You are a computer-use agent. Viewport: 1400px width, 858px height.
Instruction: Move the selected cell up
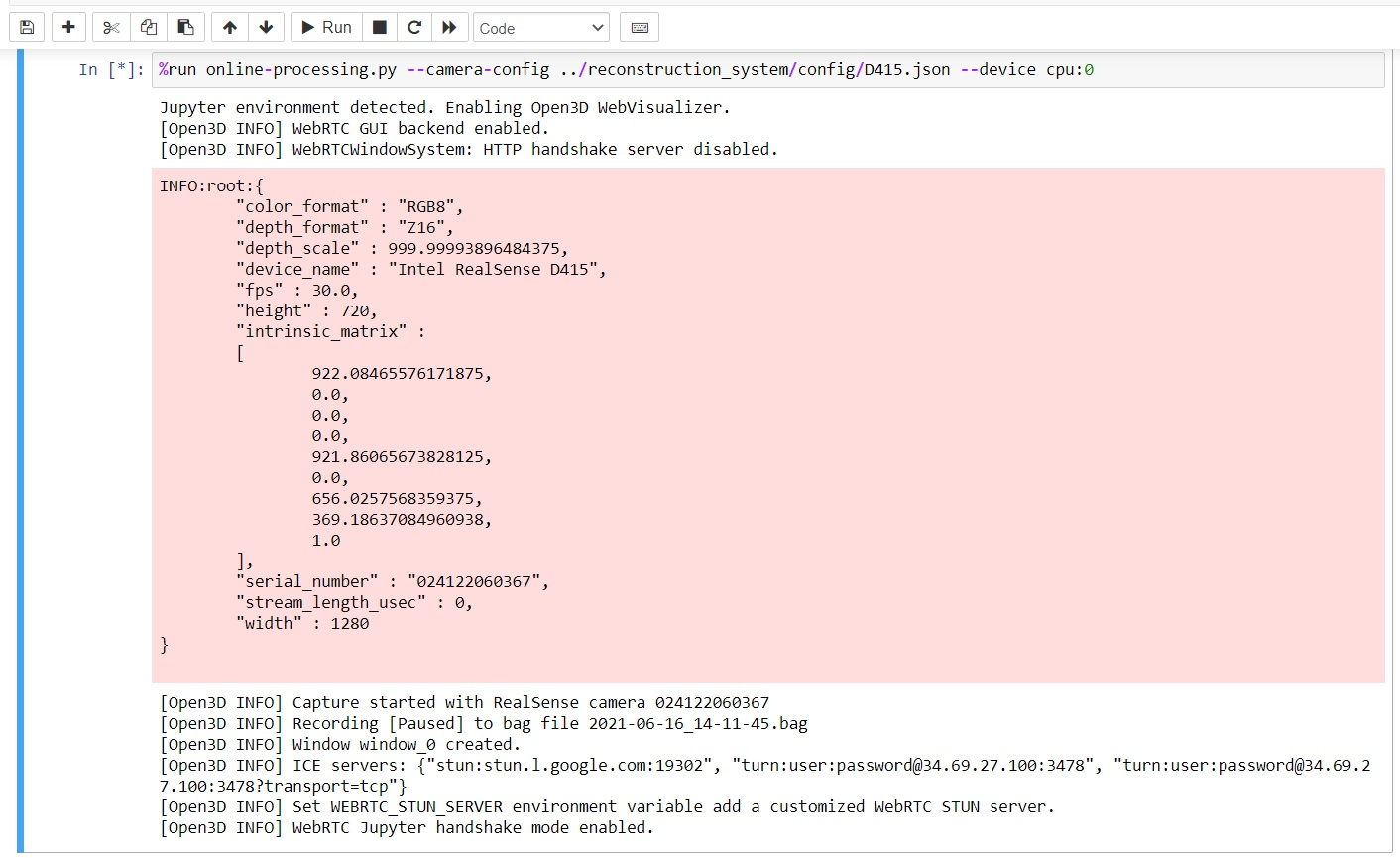pos(227,27)
